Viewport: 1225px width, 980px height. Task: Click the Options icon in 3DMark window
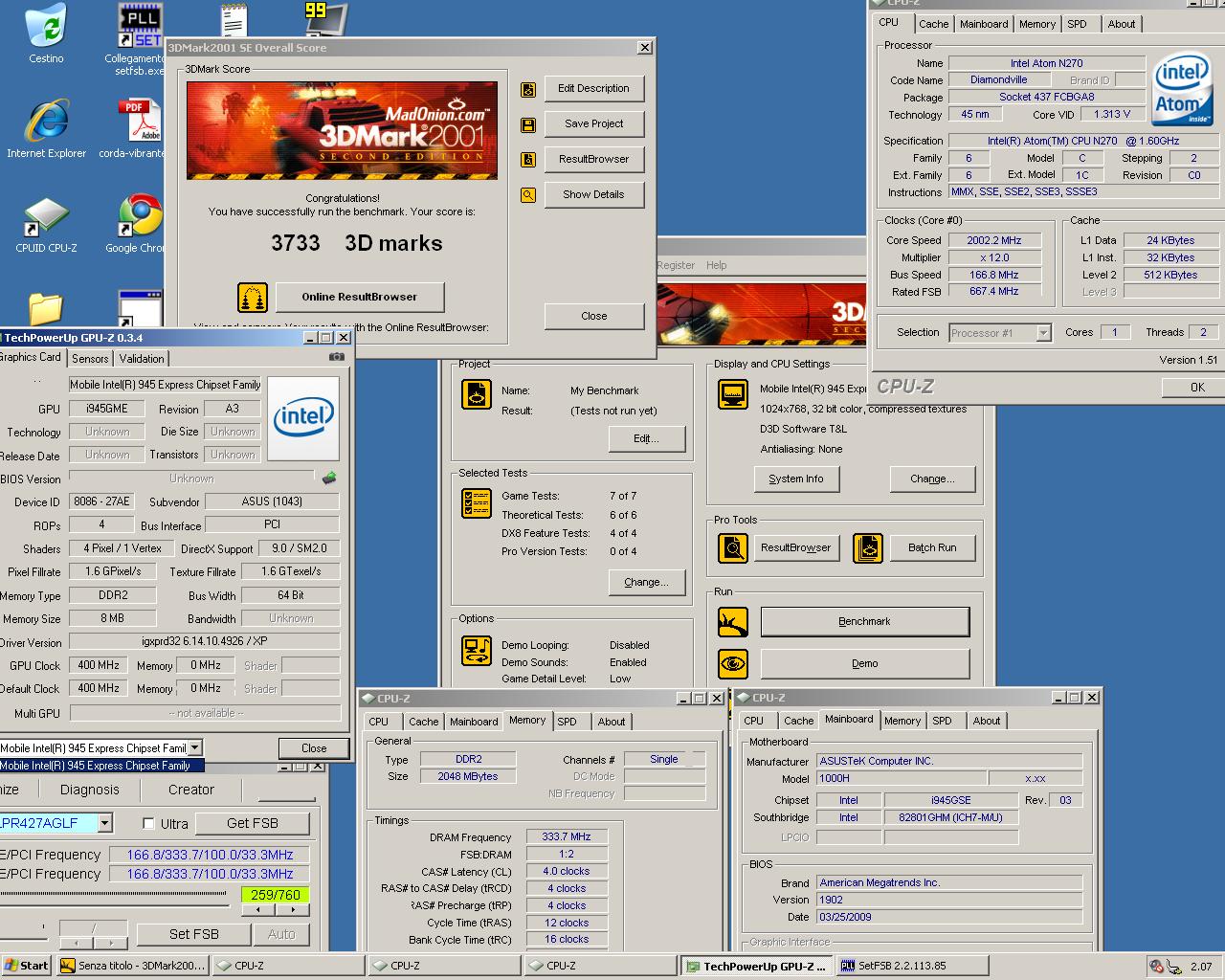pos(476,649)
